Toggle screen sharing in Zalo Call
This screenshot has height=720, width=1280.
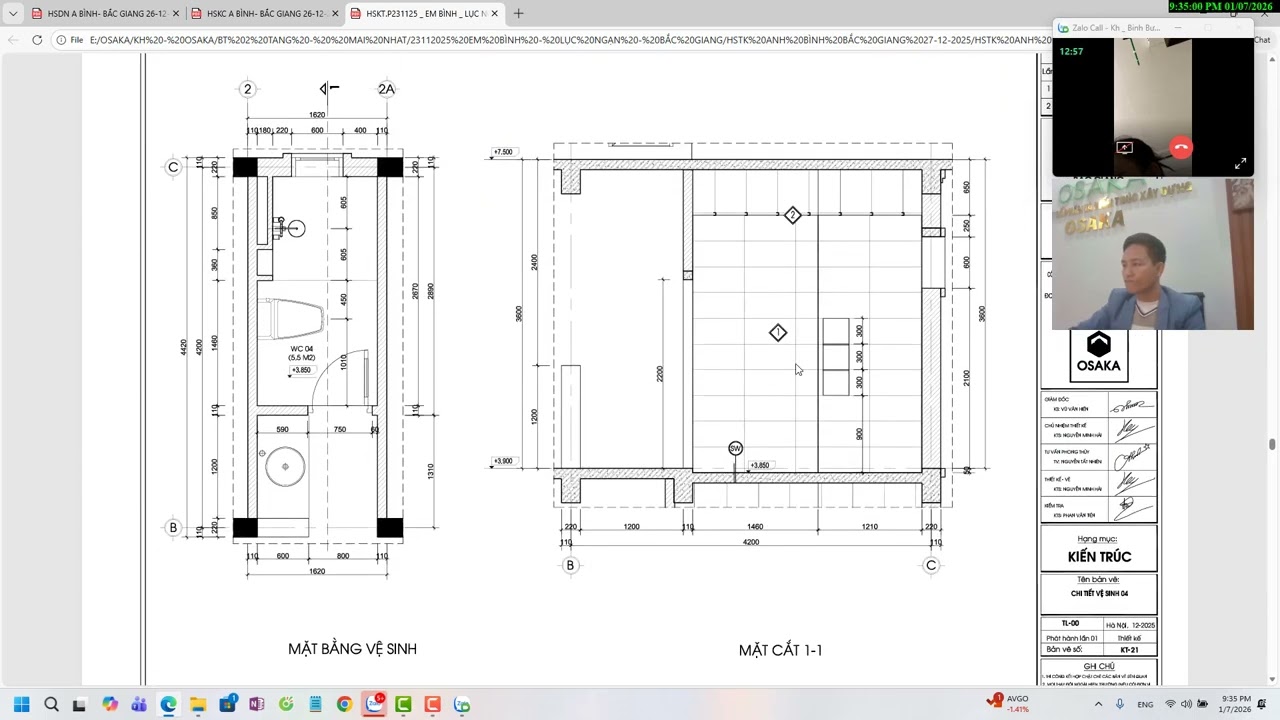pos(1124,148)
